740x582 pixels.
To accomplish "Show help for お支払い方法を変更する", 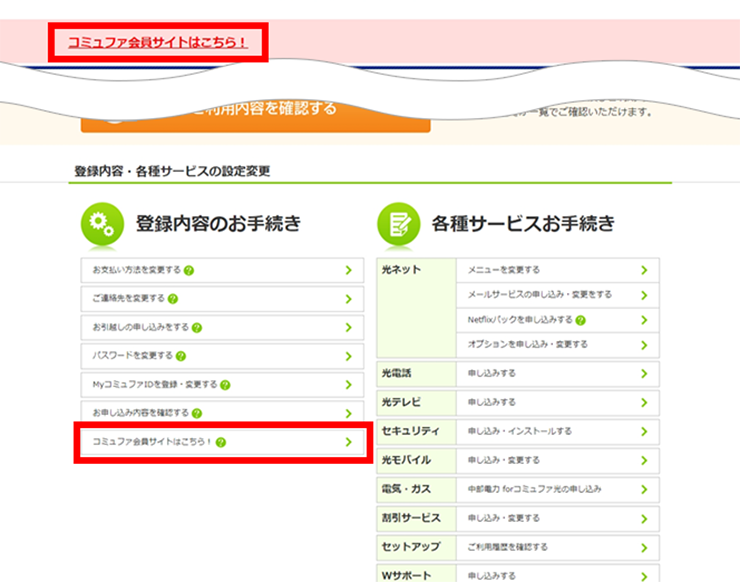I will [189, 270].
